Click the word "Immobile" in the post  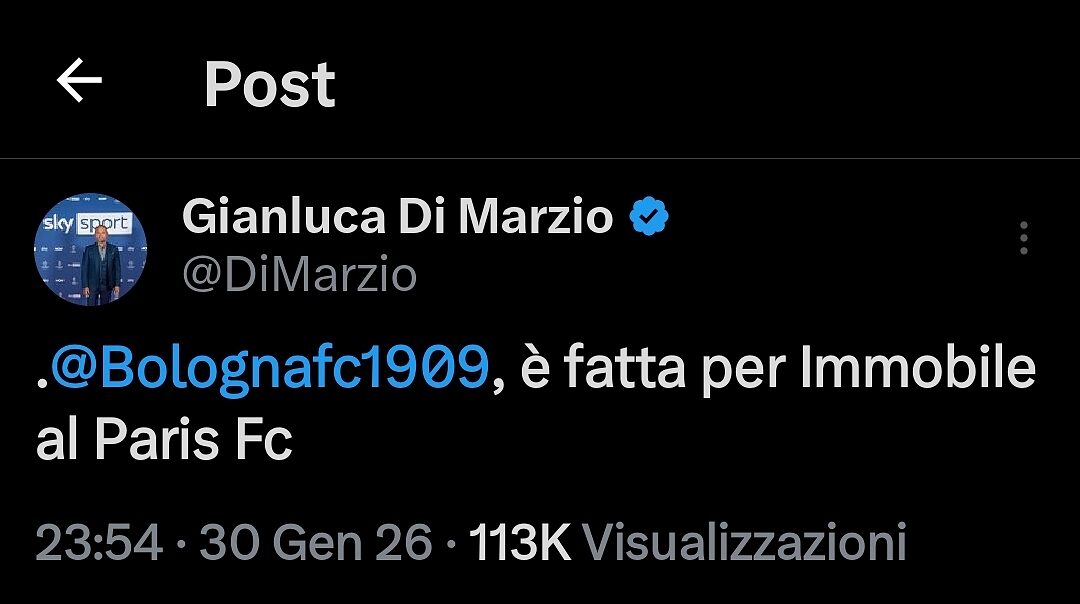[x=917, y=369]
